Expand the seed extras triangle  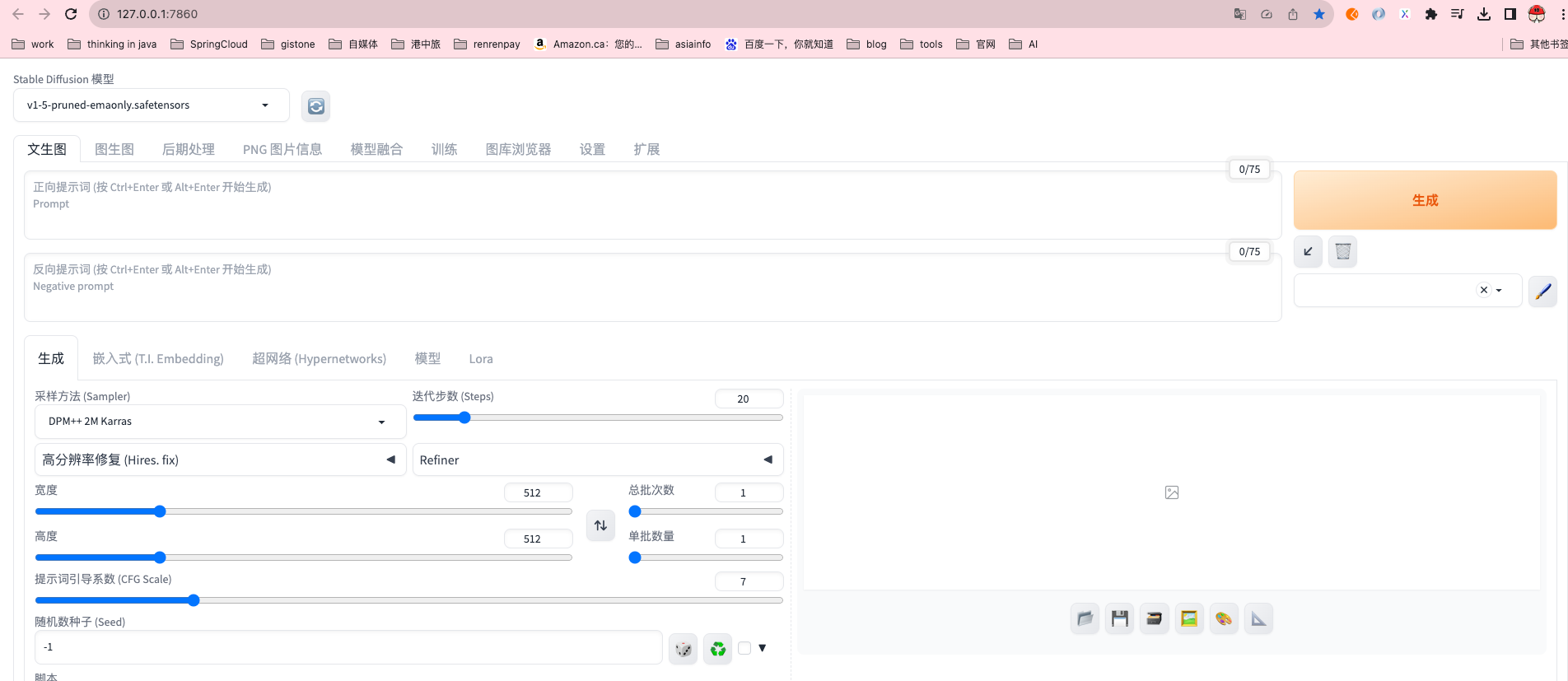tap(763, 648)
